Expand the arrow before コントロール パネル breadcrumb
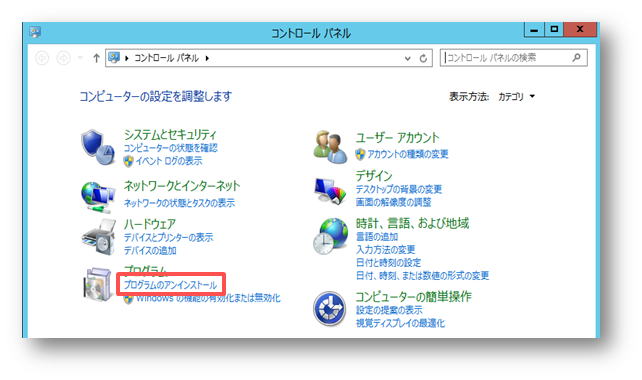The width and height of the screenshot is (642, 380). 127,58
